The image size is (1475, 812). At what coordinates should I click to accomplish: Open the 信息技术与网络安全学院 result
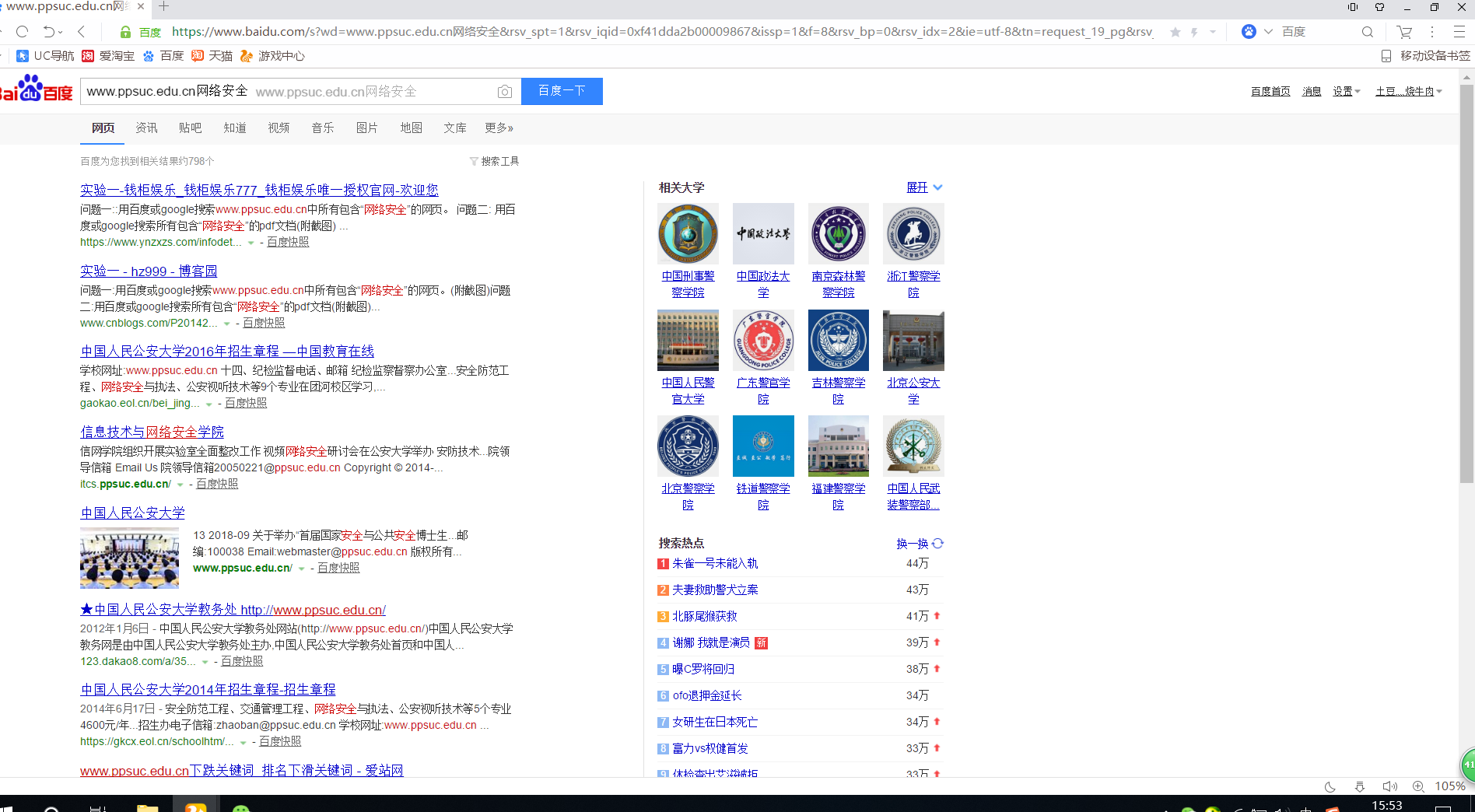(x=152, y=432)
